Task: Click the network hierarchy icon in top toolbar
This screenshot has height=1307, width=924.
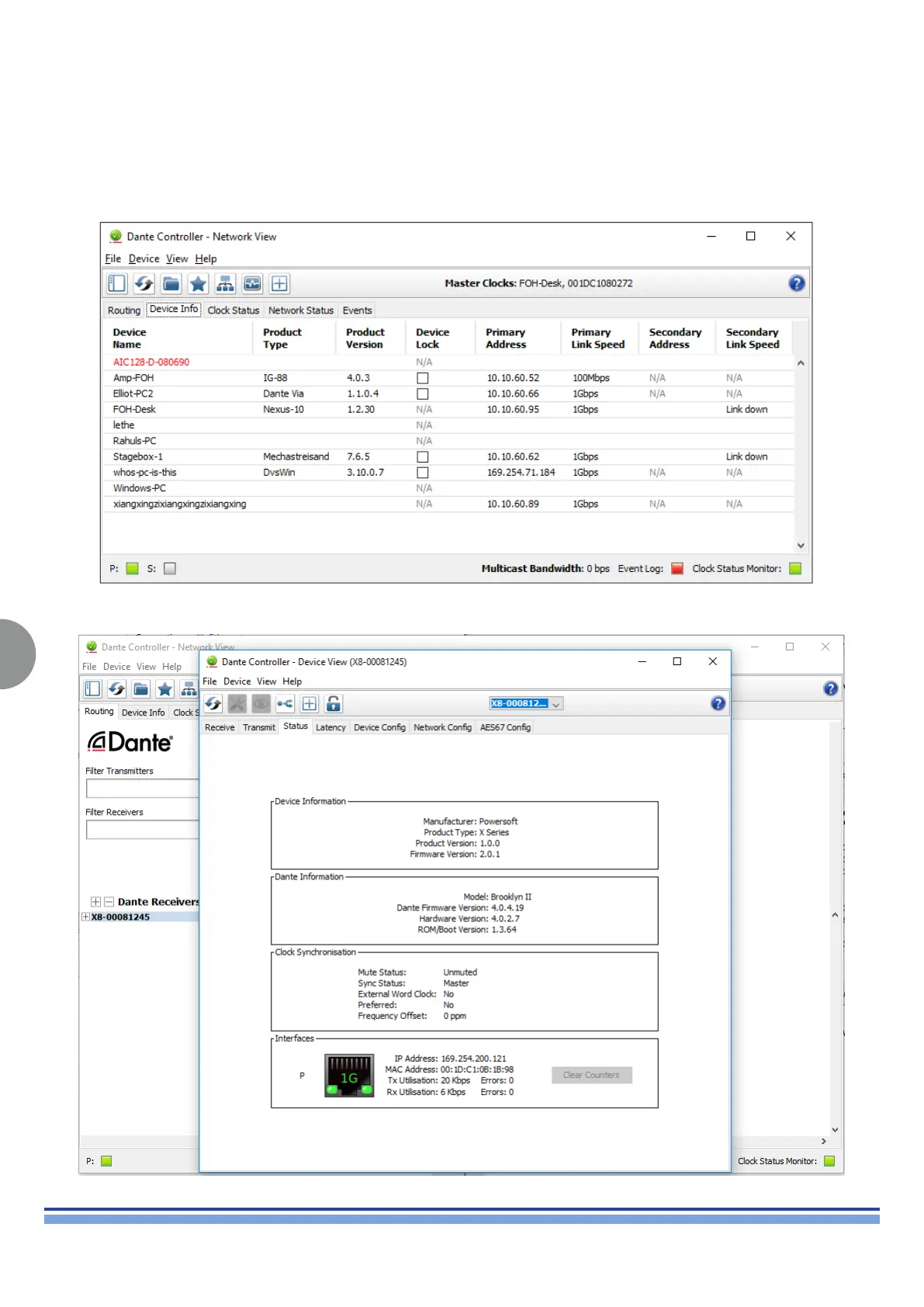Action: click(225, 284)
